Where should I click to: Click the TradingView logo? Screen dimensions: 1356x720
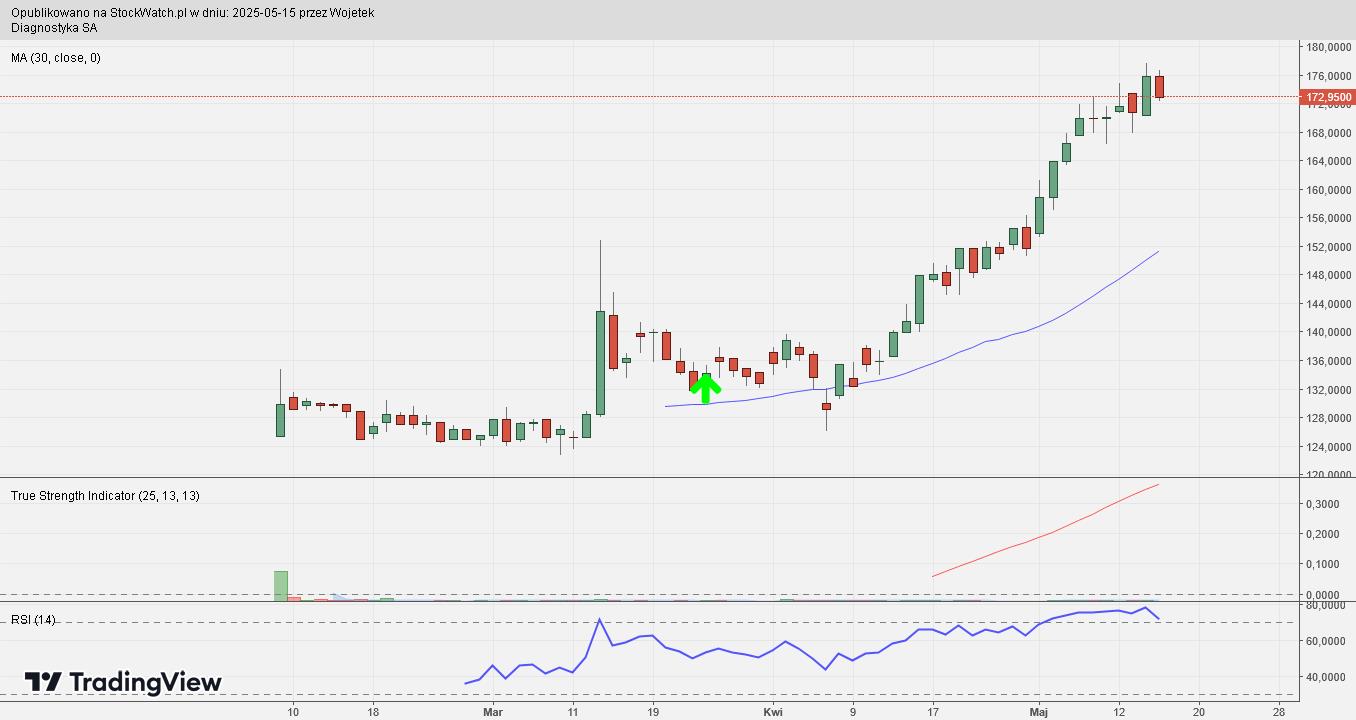click(123, 683)
